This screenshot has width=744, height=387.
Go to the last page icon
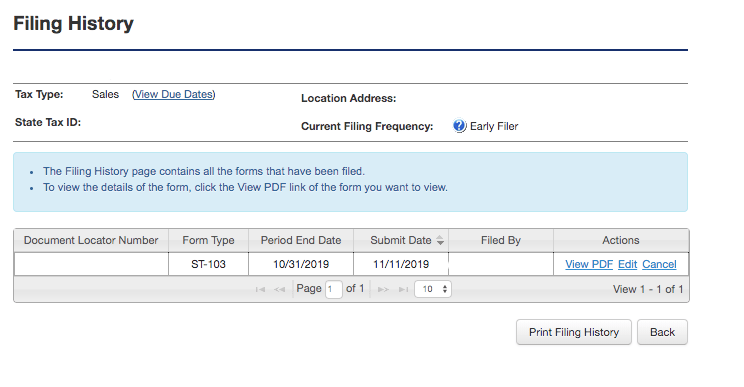tap(403, 289)
